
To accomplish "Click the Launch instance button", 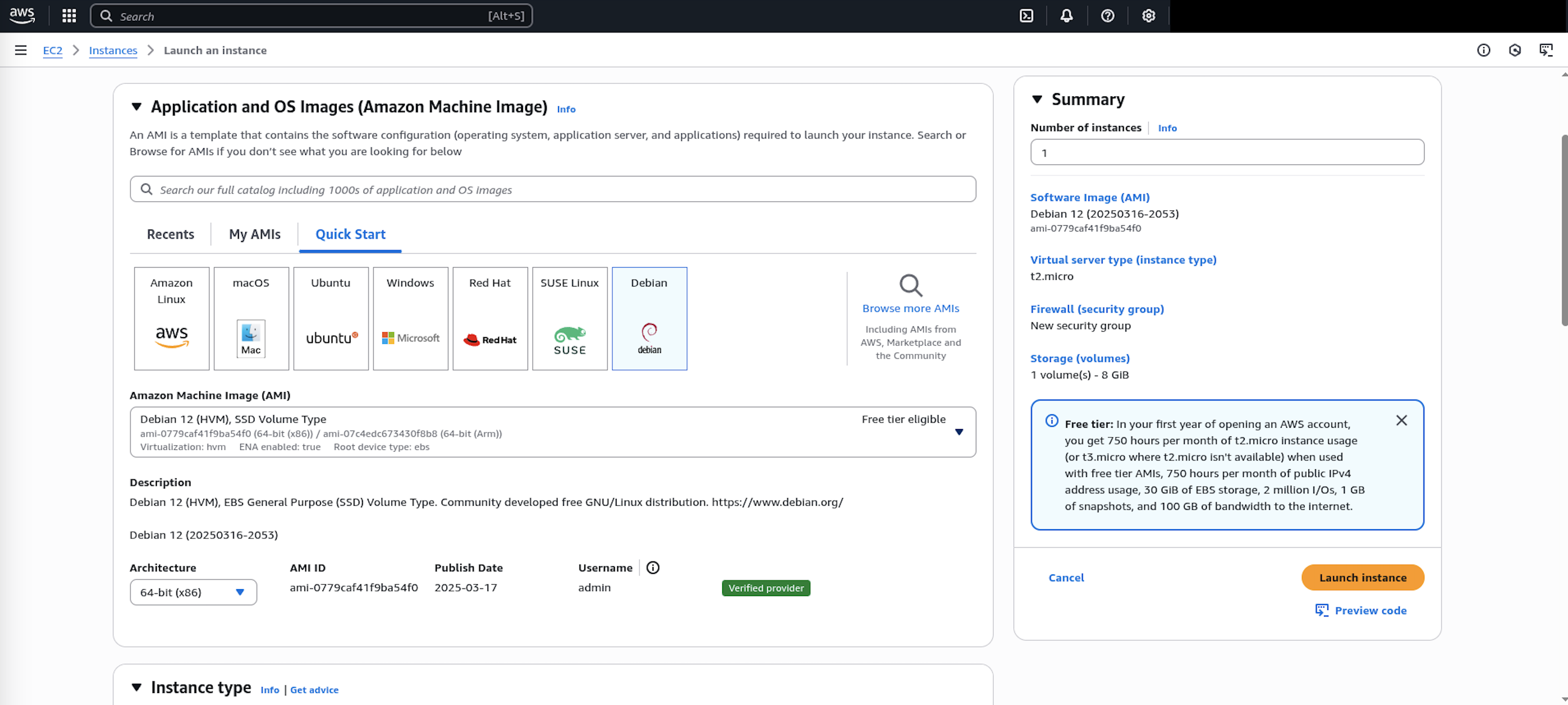I will 1363,577.
